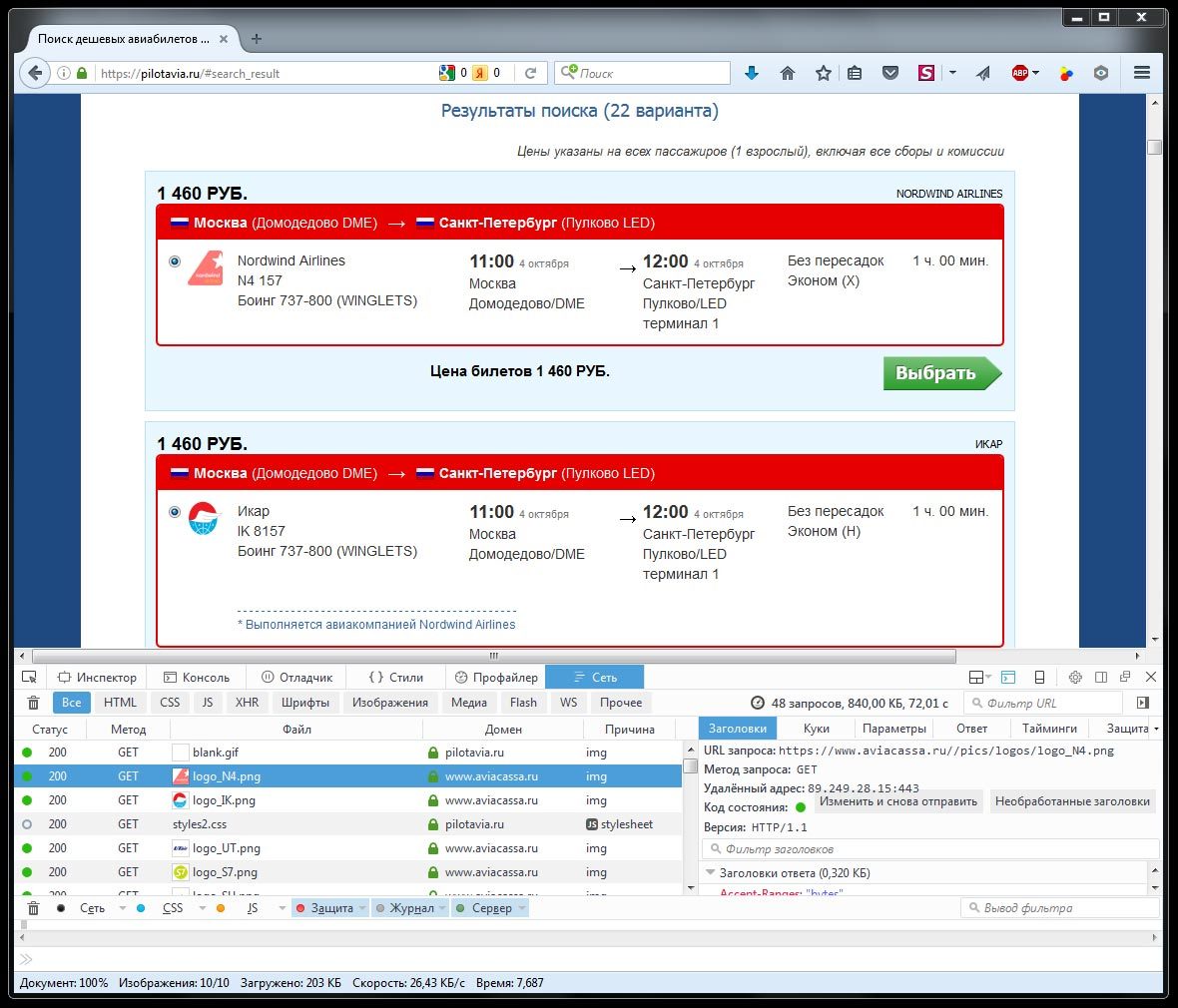Close the pilotavia search results tab

[x=224, y=38]
